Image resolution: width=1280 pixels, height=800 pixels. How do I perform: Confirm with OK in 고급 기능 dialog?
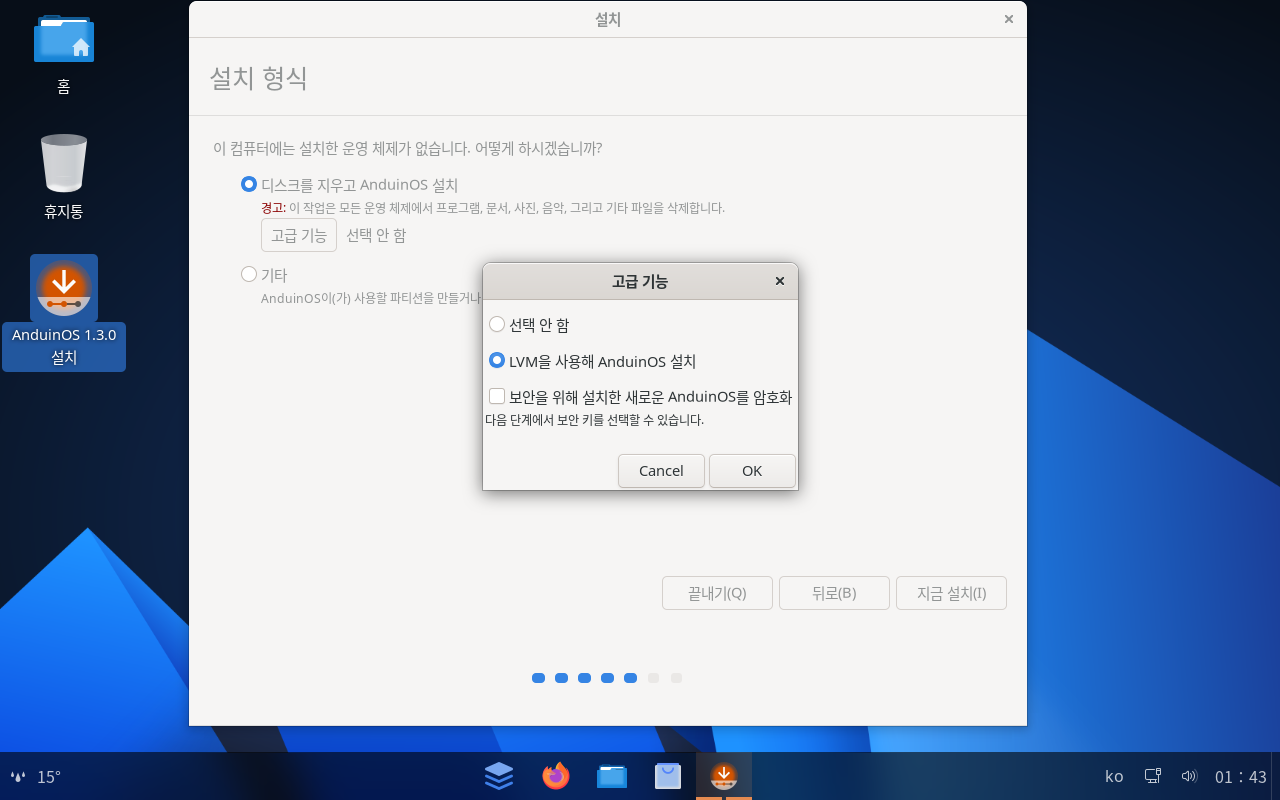click(752, 471)
